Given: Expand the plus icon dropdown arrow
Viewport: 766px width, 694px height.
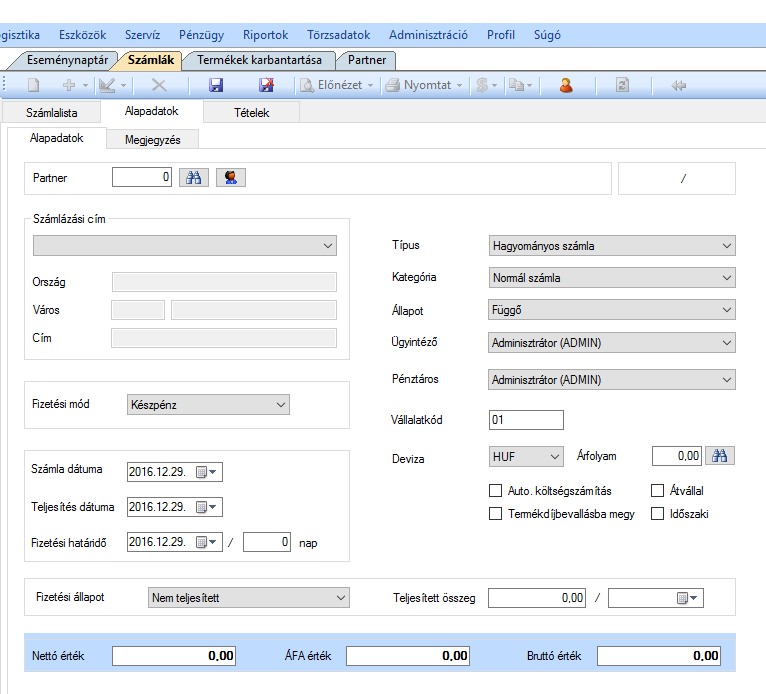Looking at the screenshot, I should point(85,85).
